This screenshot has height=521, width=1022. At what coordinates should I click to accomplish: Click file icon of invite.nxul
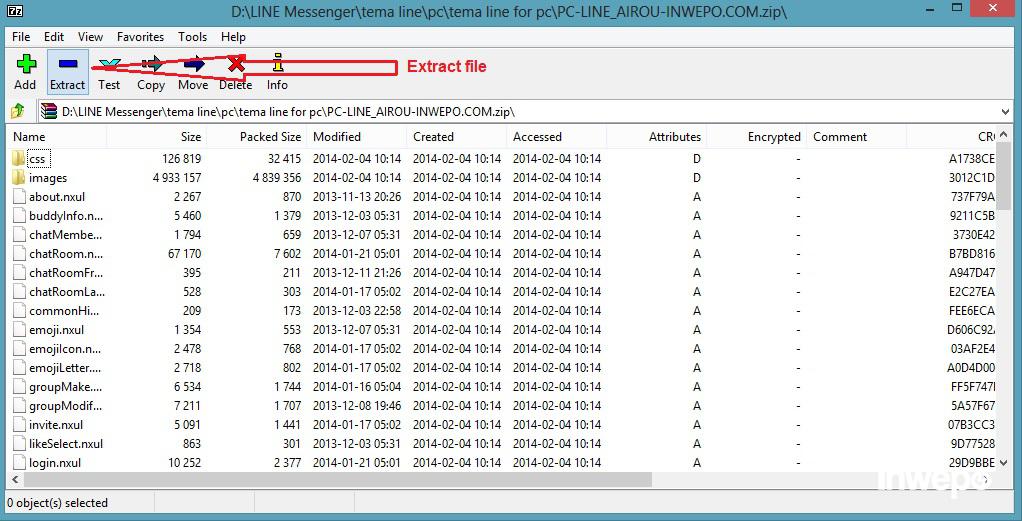pyautogui.click(x=19, y=424)
